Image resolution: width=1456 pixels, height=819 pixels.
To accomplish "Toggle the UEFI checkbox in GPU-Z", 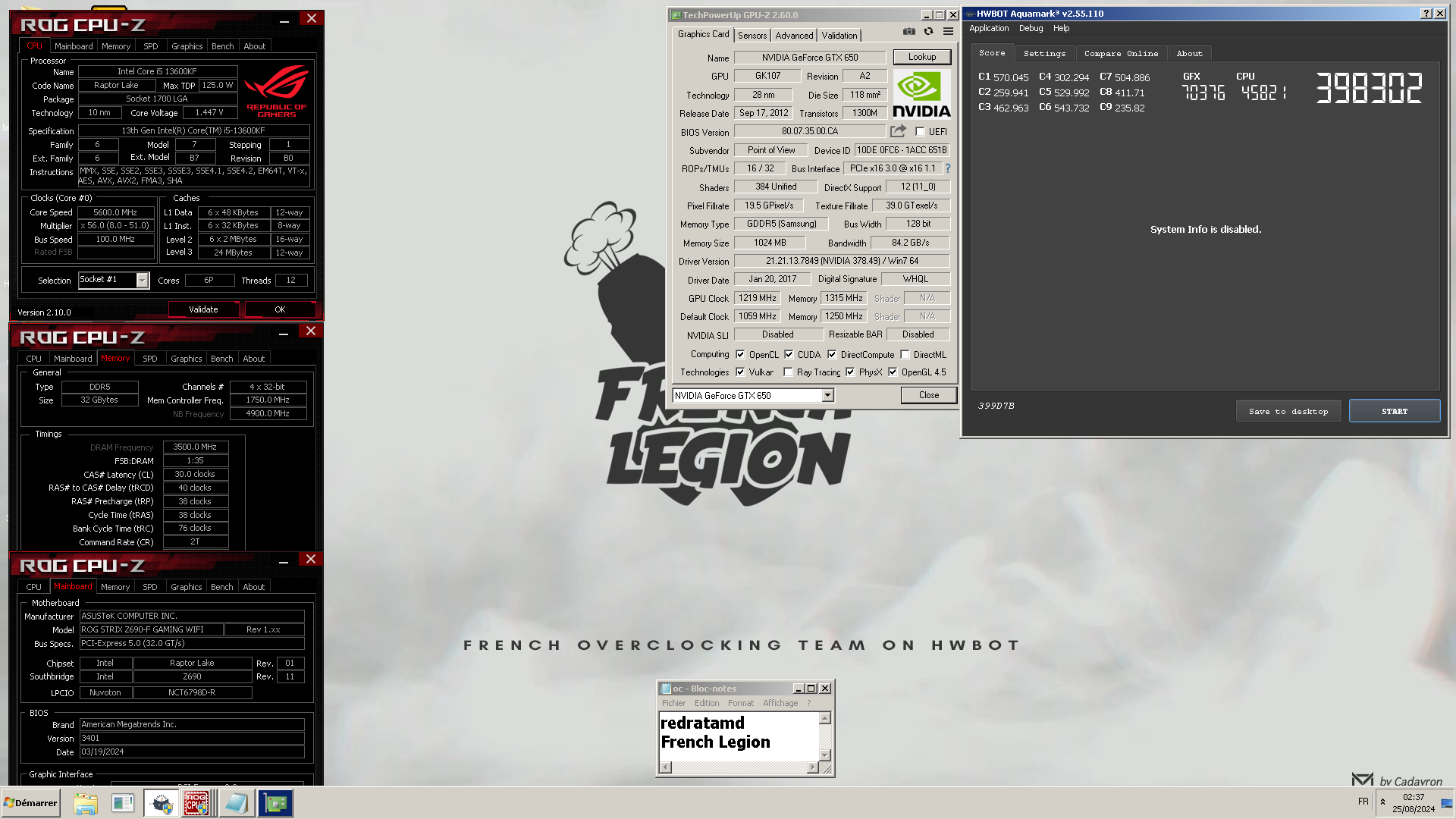I will [920, 132].
